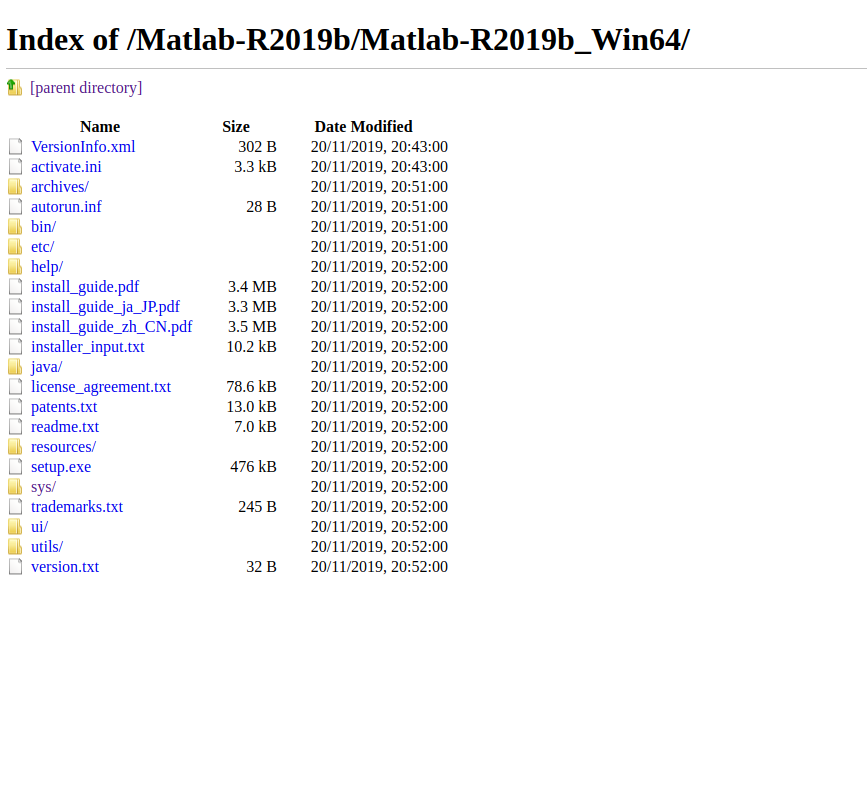Viewport: 867px width, 804px height.
Task: Click the folder icon next to utils/
Action: click(x=15, y=547)
